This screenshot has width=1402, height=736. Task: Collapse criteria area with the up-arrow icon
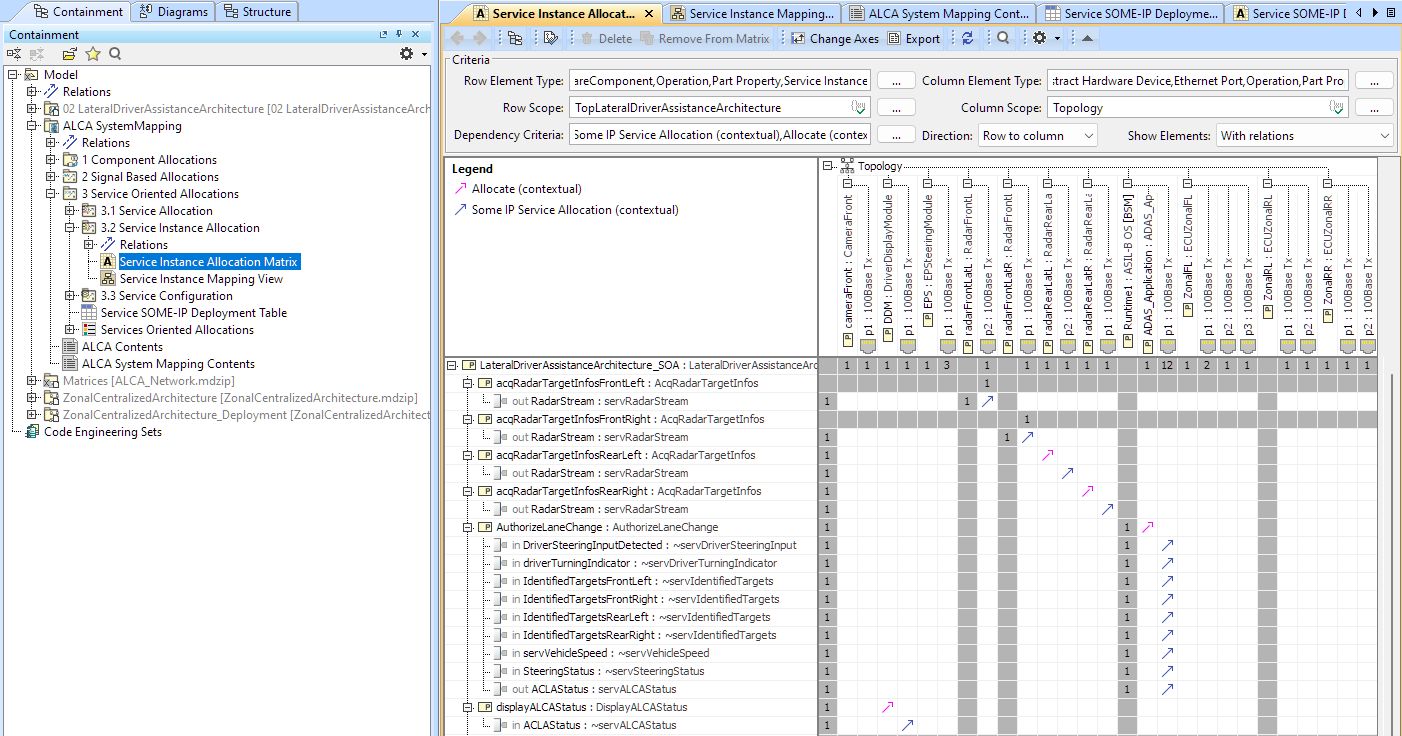click(x=1087, y=38)
